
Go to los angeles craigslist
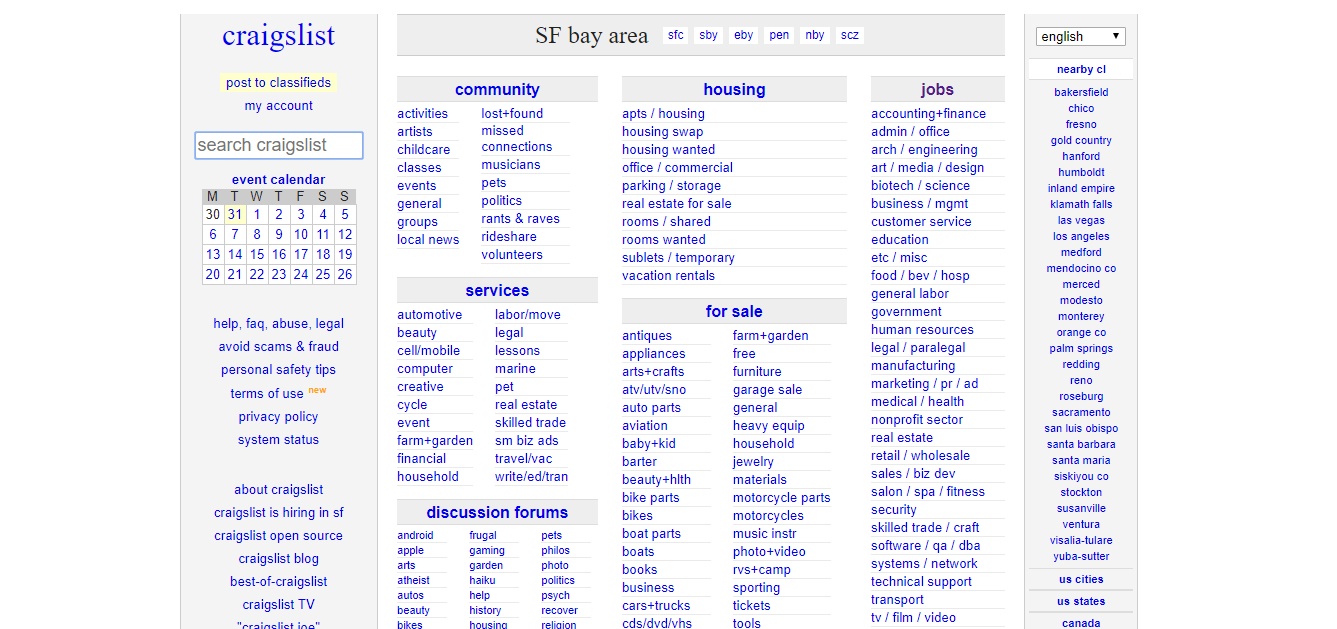[1081, 236]
